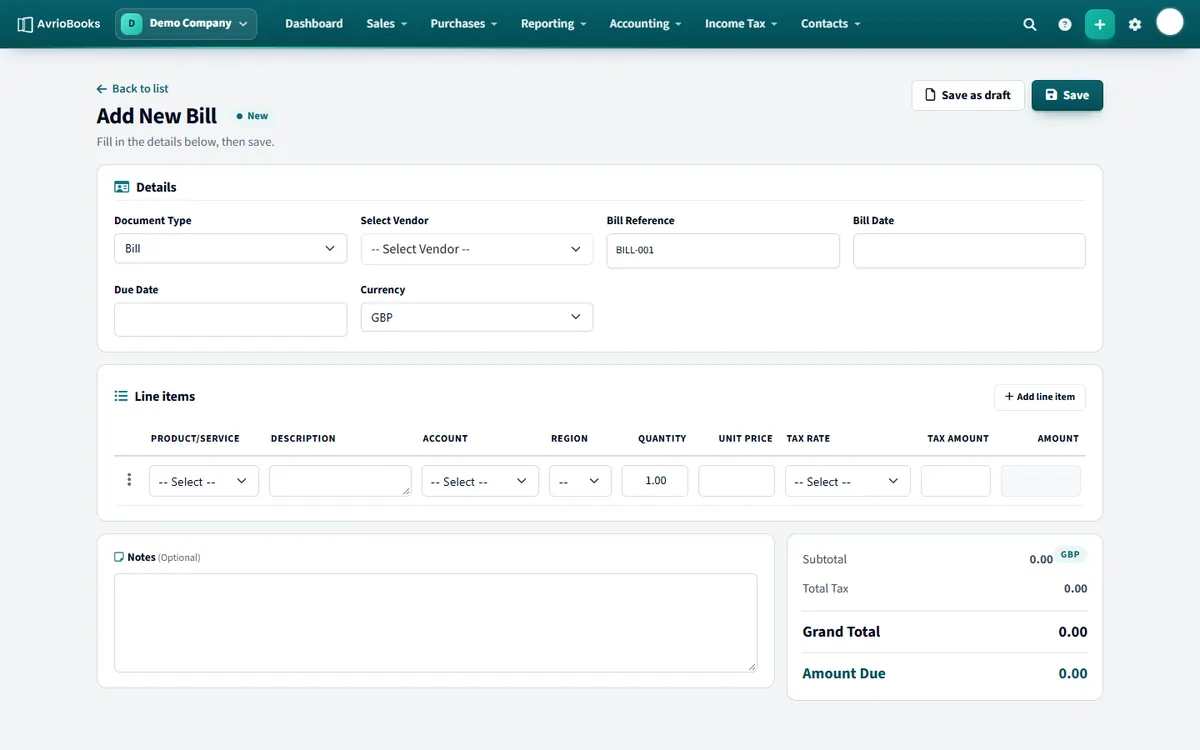Click the green plus quick-add icon

point(1100,24)
